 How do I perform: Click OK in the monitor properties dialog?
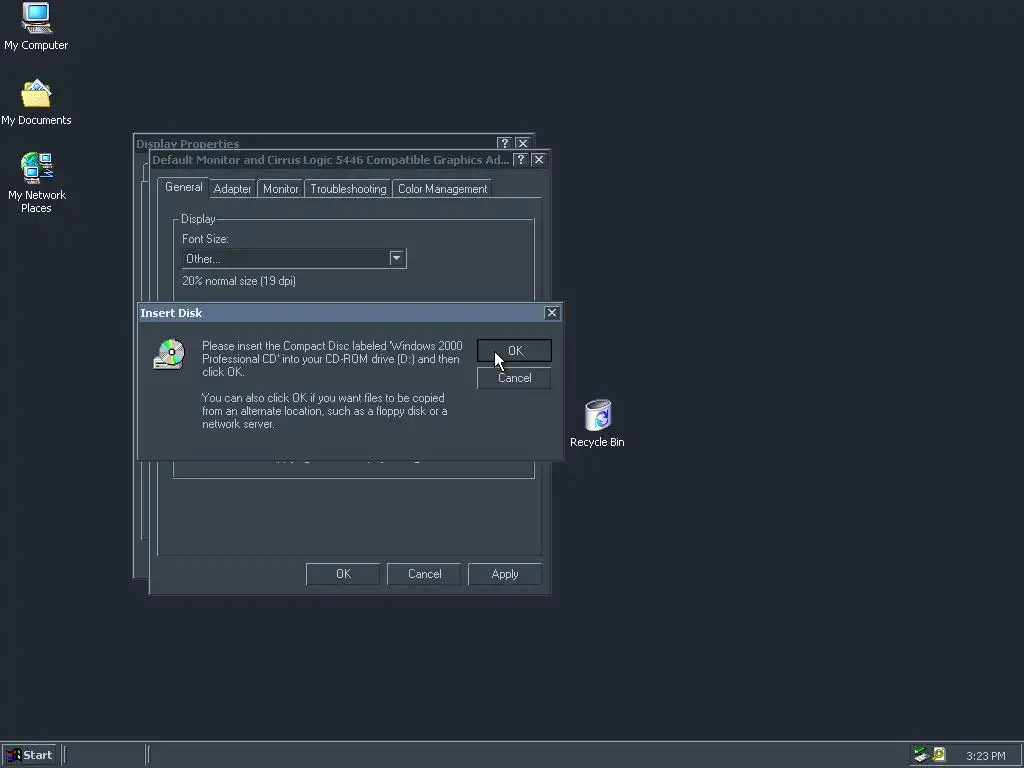(343, 574)
